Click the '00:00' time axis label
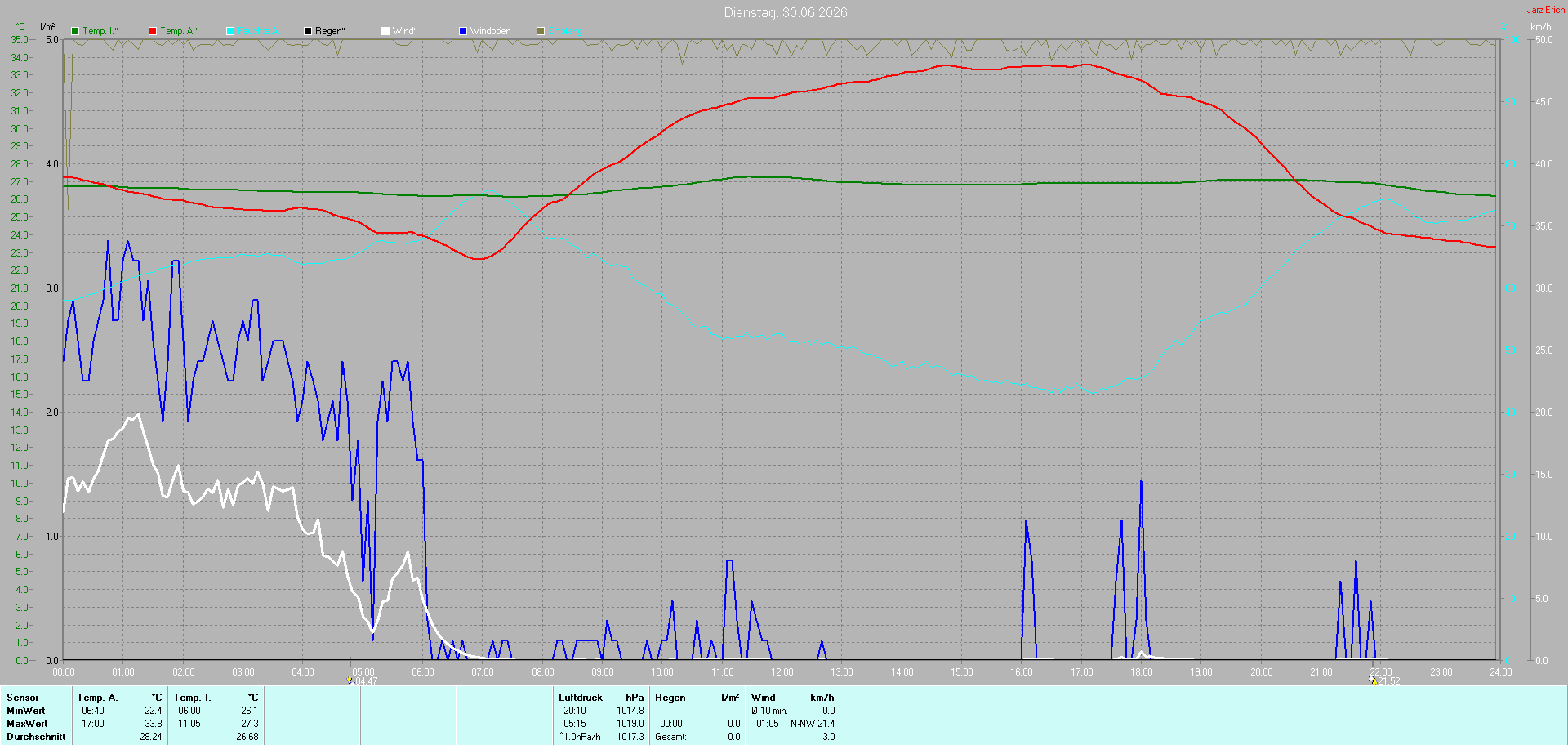This screenshot has height=745, width=1568. coord(64,672)
